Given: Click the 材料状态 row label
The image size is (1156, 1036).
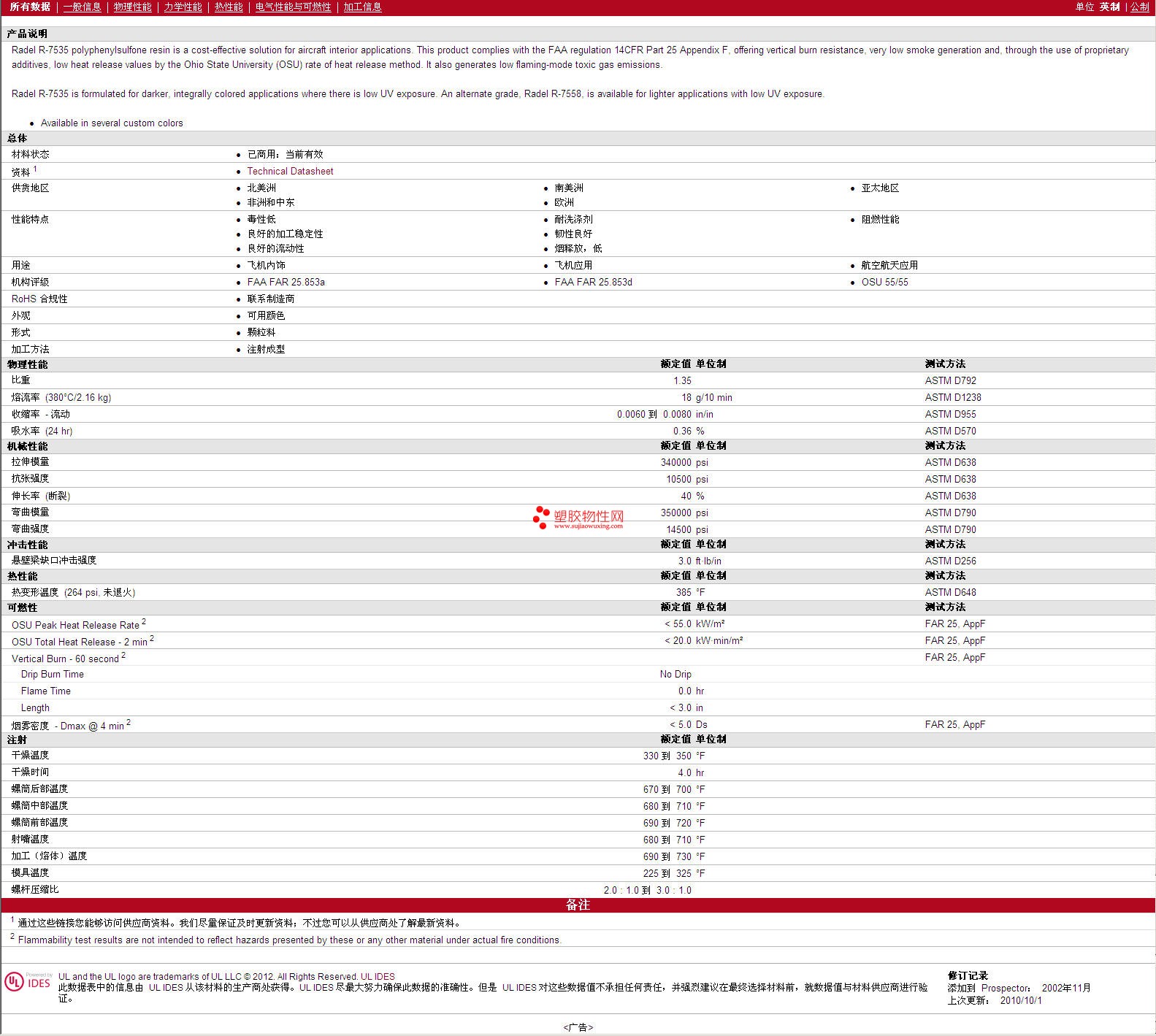Looking at the screenshot, I should coord(31,155).
